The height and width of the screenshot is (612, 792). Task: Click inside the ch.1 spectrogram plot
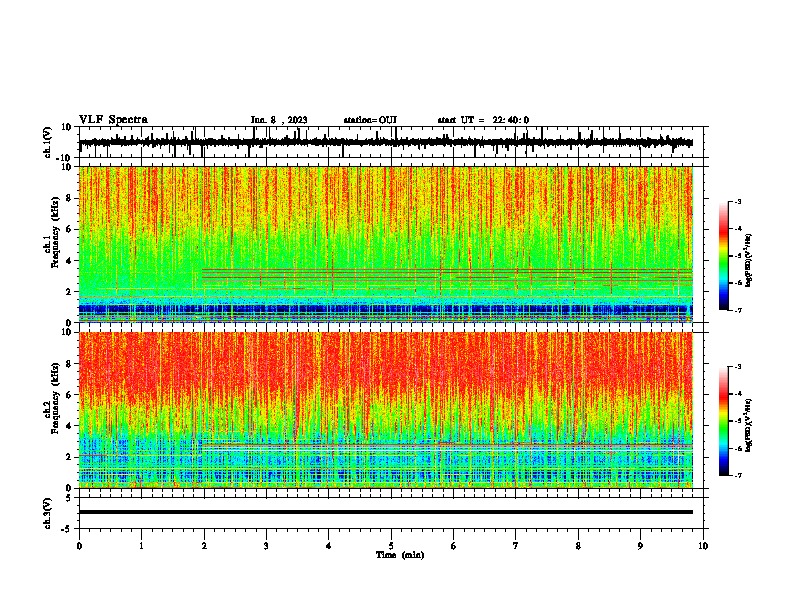pos(386,244)
